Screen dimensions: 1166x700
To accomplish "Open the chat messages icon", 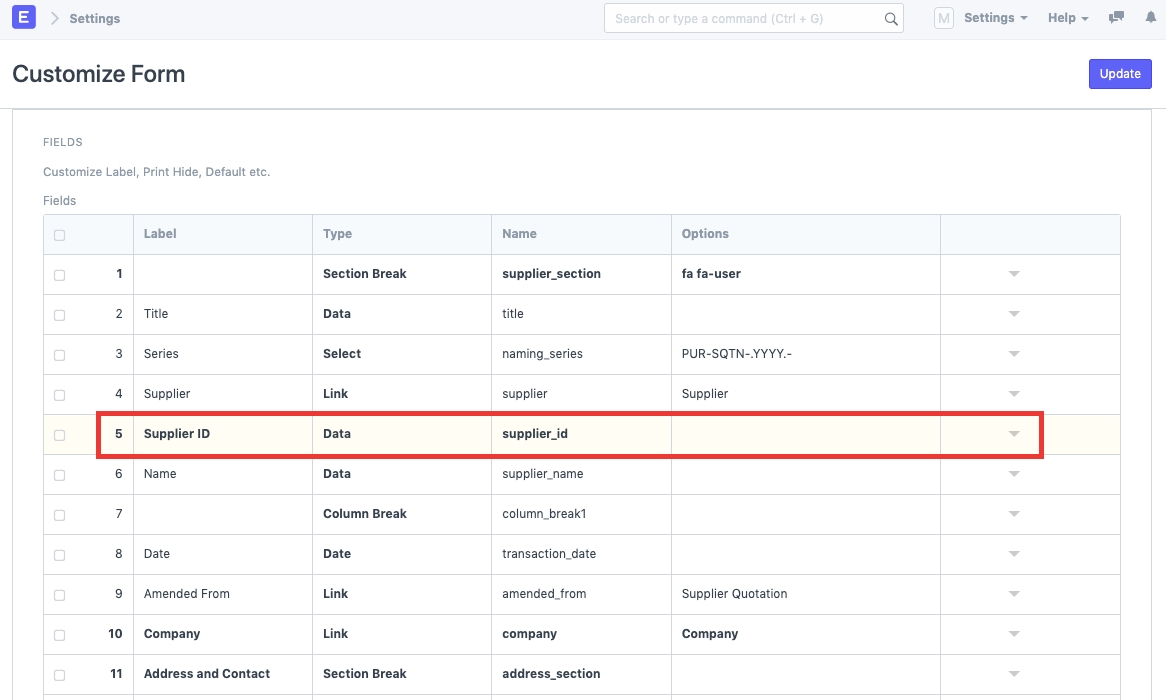I will tap(1117, 18).
